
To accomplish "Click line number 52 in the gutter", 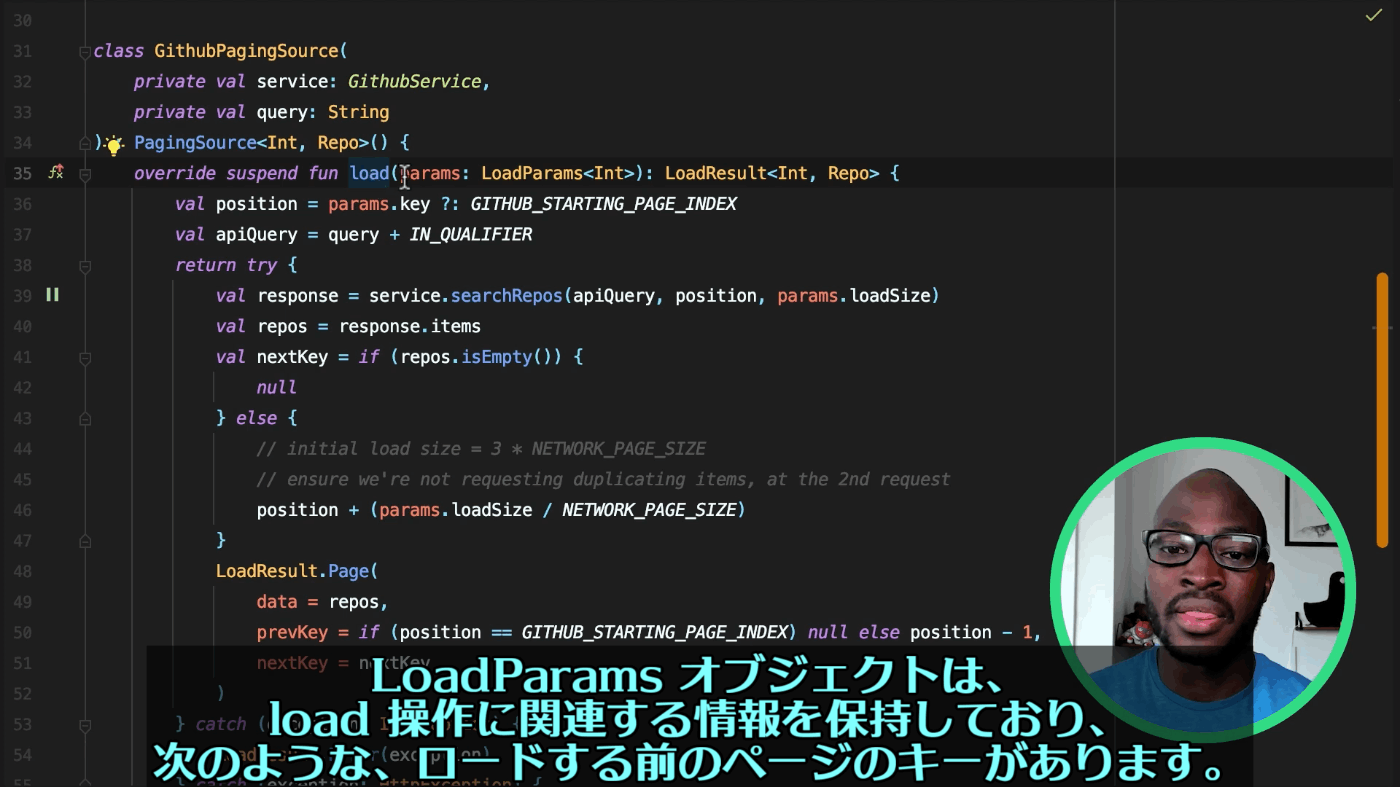I will [22, 693].
